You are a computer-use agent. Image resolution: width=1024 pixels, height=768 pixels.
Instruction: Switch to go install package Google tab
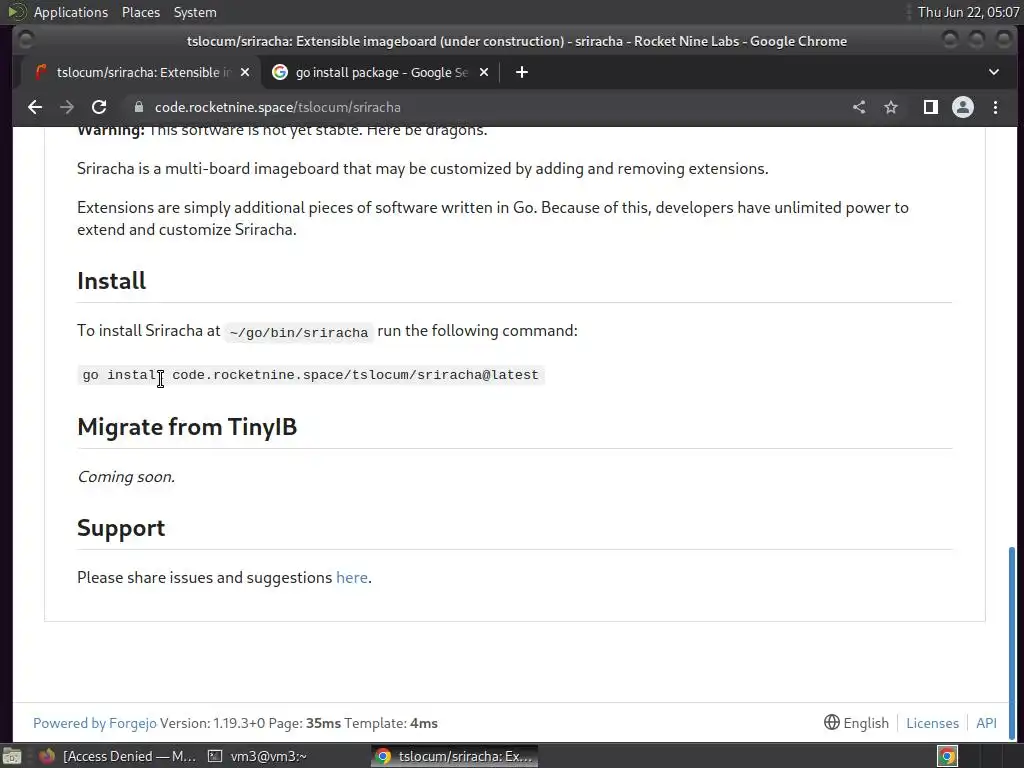(381, 72)
